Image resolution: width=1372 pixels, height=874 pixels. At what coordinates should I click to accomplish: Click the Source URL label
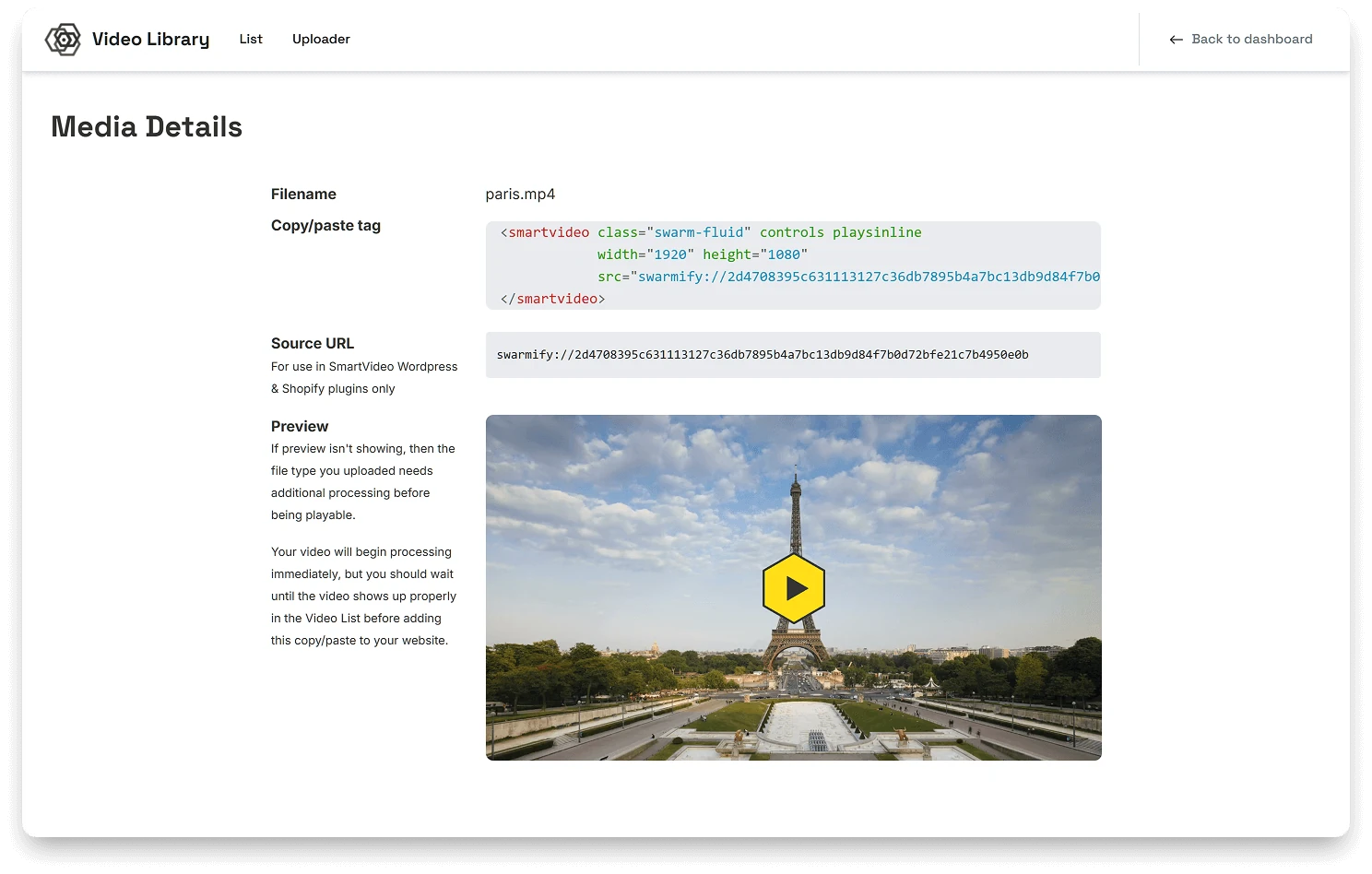click(x=313, y=343)
